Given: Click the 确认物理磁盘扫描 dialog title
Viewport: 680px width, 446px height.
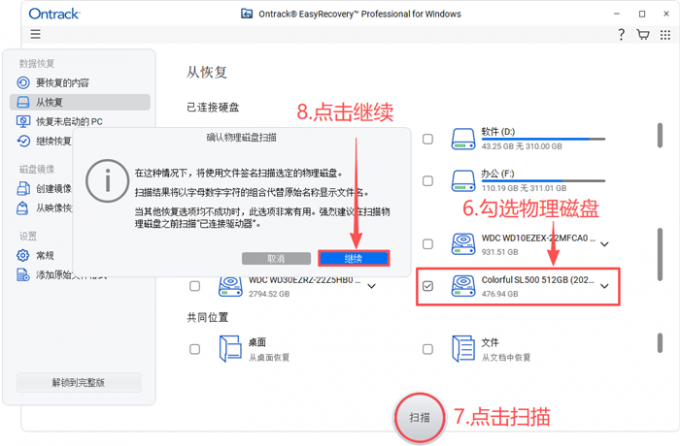Looking at the screenshot, I should (241, 138).
